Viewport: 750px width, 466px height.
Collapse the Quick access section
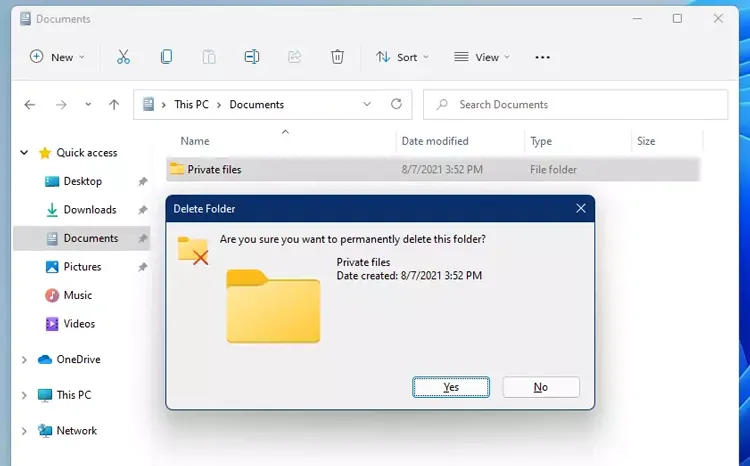24,153
